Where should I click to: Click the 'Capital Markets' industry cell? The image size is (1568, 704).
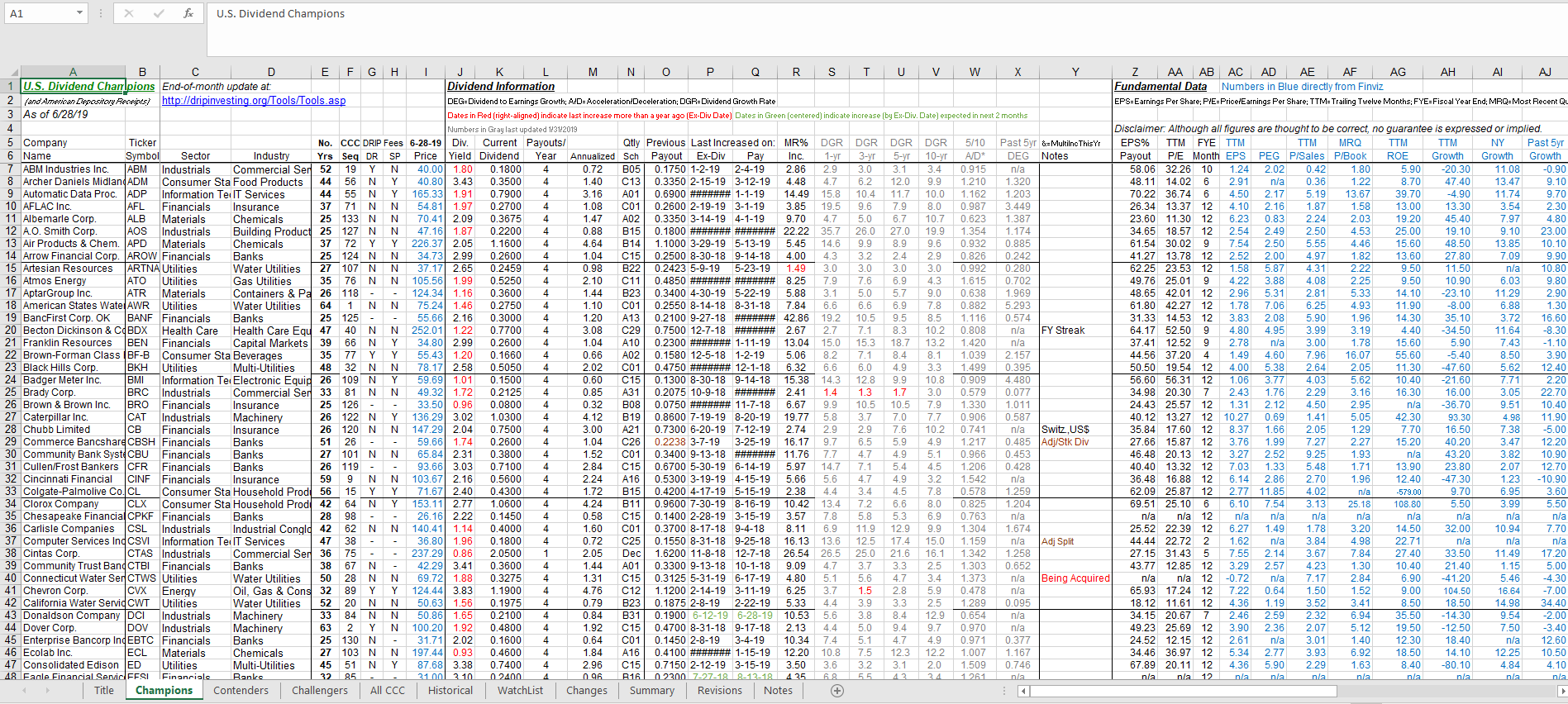(x=271, y=343)
